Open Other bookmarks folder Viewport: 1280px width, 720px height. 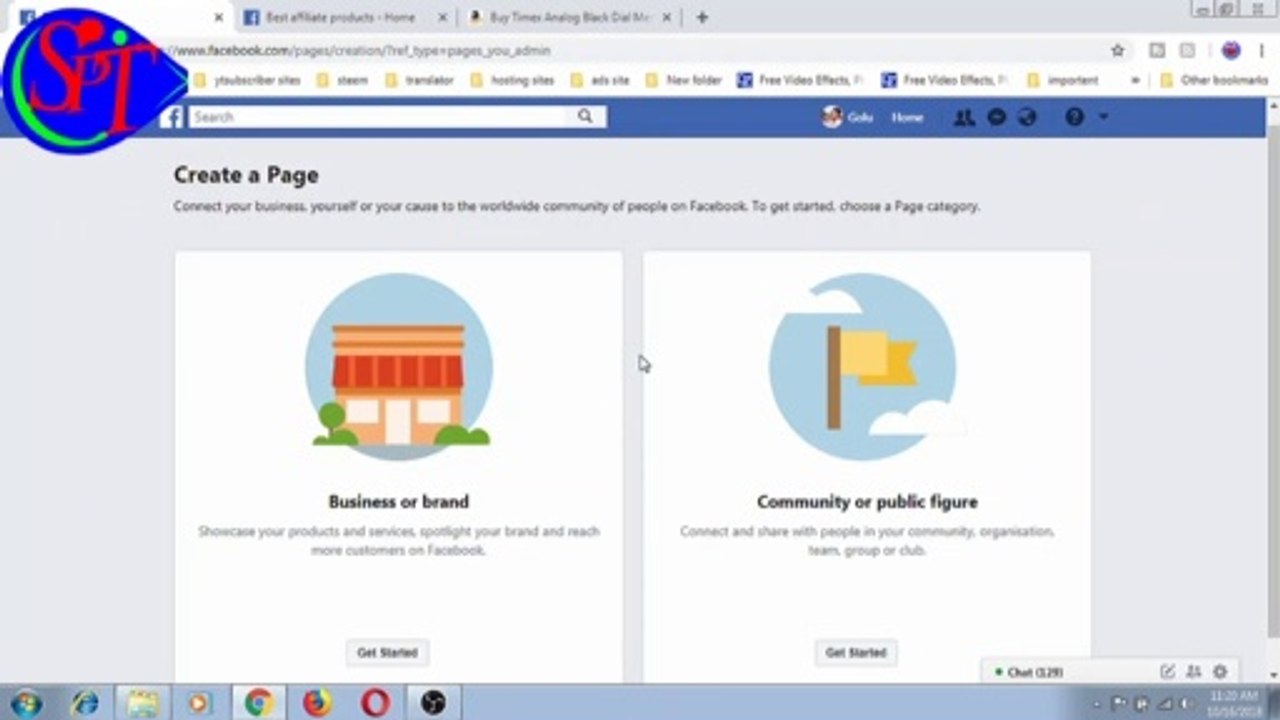1214,80
